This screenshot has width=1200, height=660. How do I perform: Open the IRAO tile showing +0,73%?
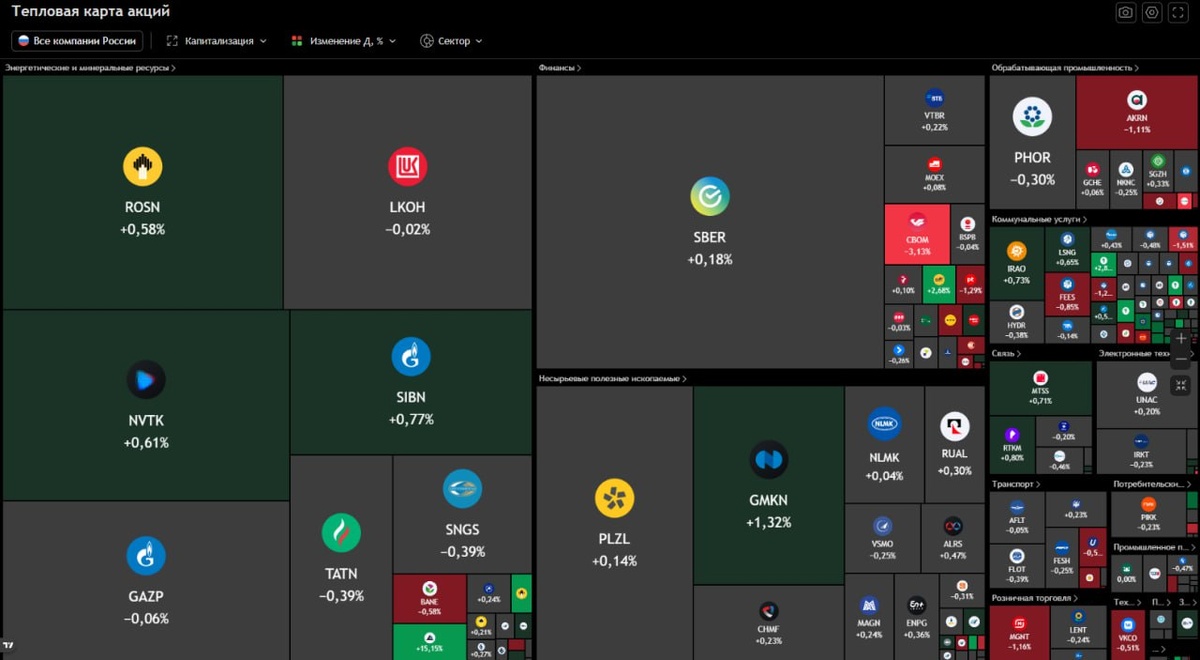(x=1017, y=263)
